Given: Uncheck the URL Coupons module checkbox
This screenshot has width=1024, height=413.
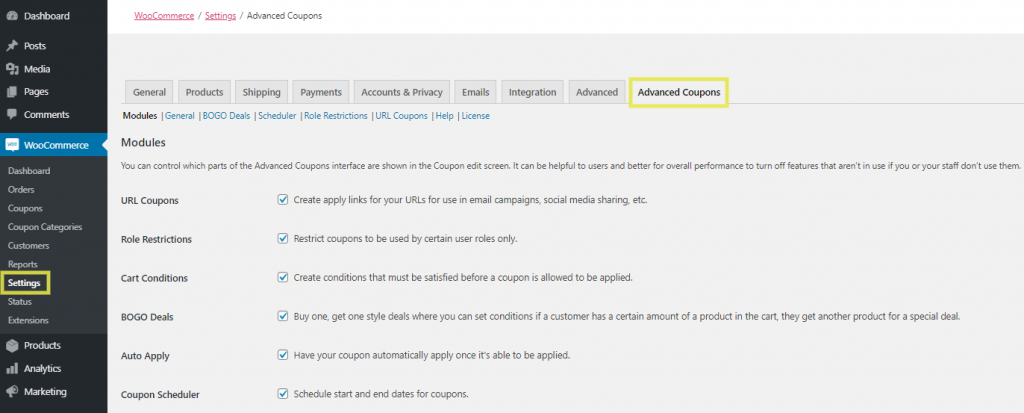Looking at the screenshot, I should tap(283, 200).
